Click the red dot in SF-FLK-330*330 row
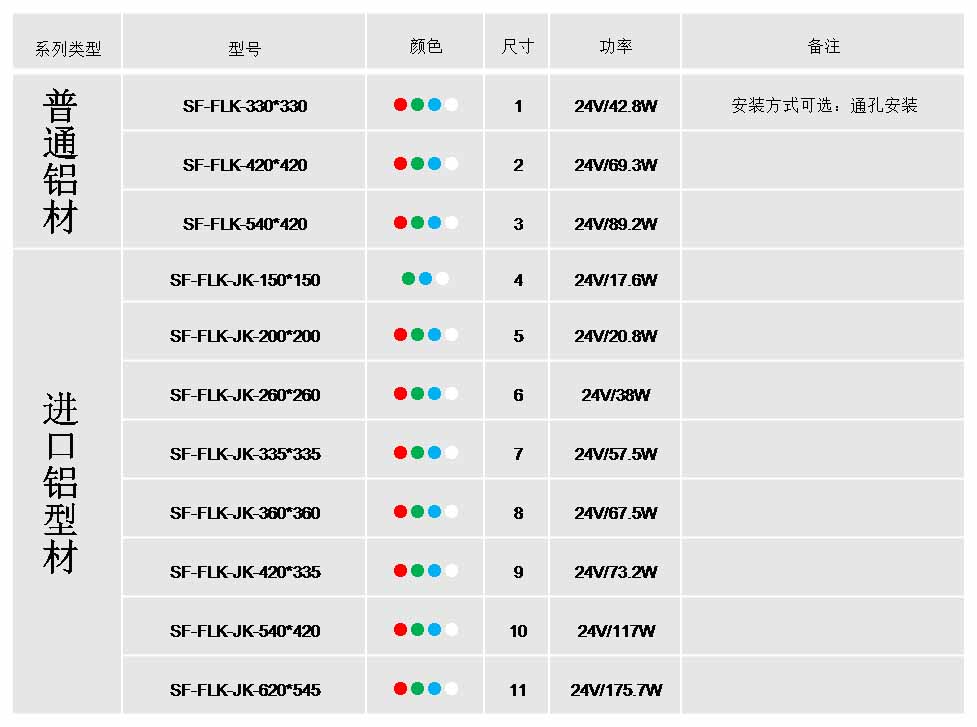Image resolution: width=977 pixels, height=727 pixels. (x=400, y=104)
